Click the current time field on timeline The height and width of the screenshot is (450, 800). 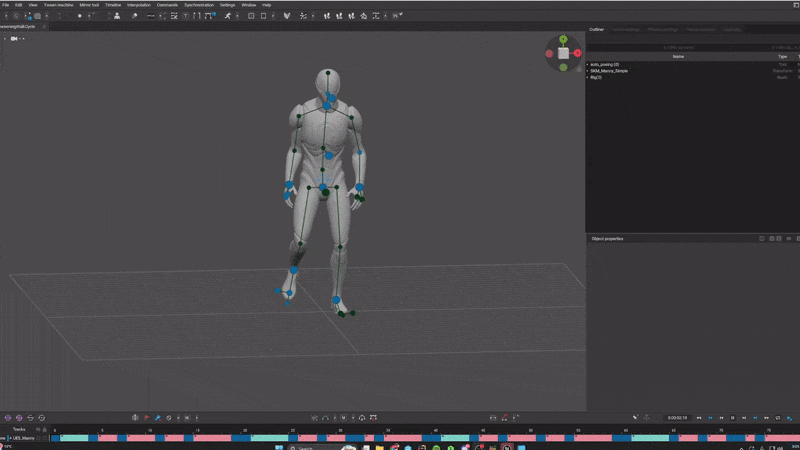coord(677,417)
